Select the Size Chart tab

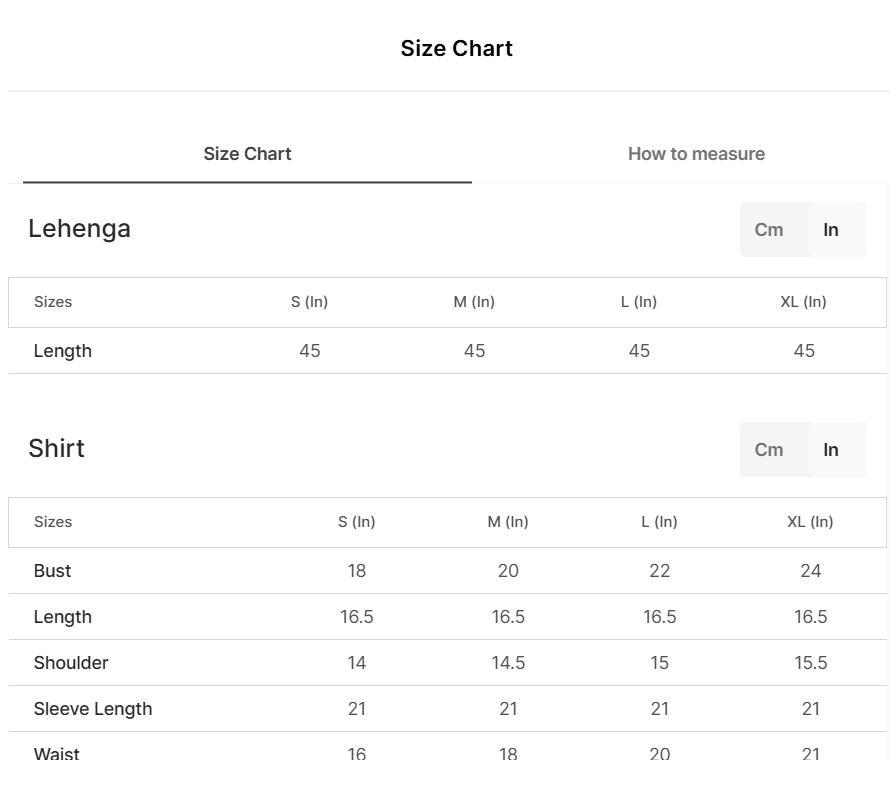[247, 154]
